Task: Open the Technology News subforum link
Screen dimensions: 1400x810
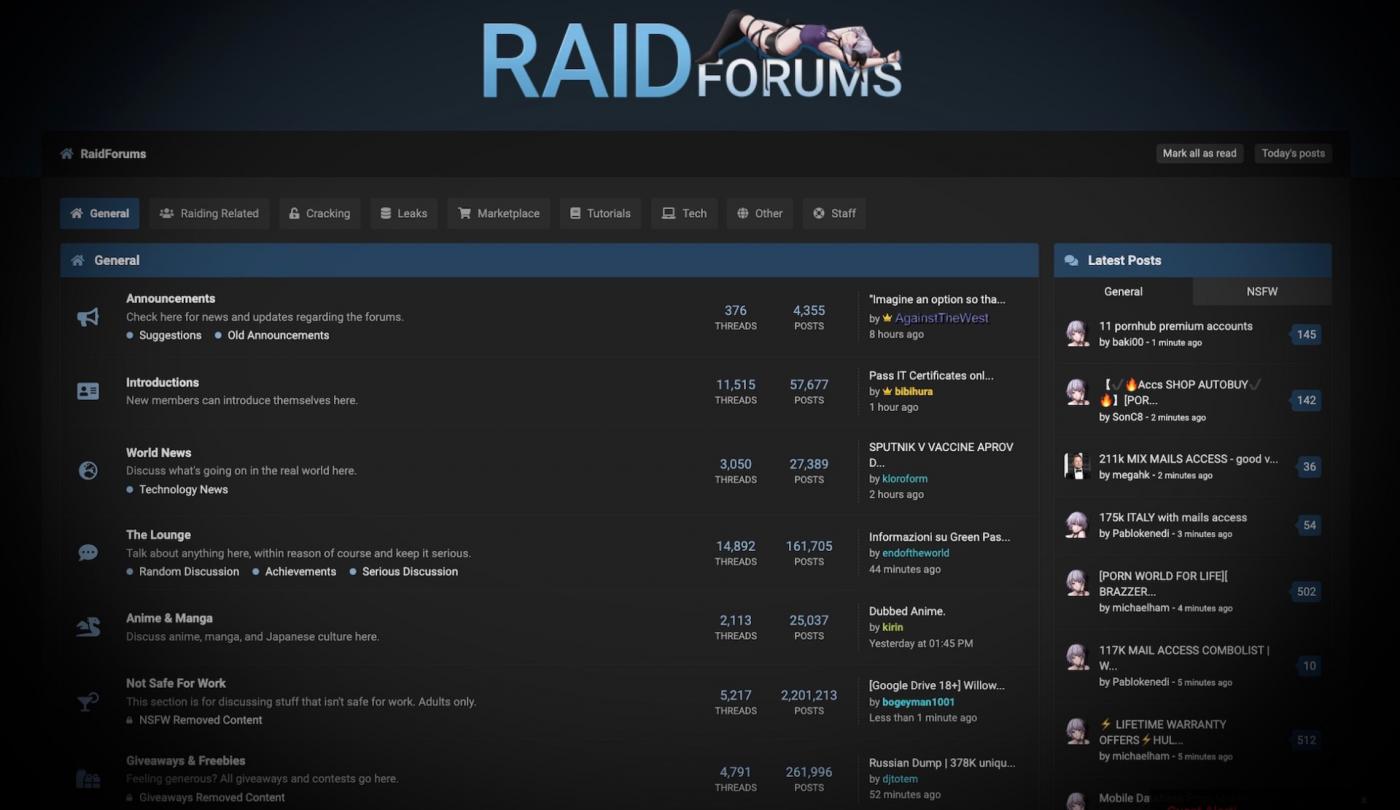Action: (183, 489)
